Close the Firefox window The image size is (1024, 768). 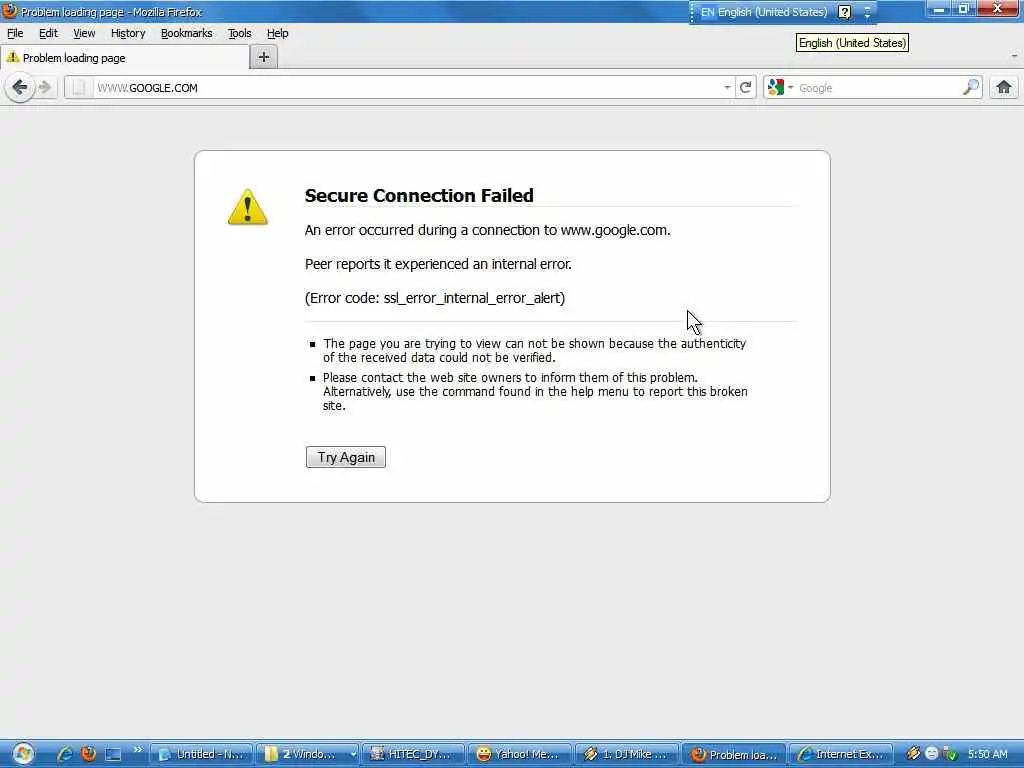click(x=997, y=9)
